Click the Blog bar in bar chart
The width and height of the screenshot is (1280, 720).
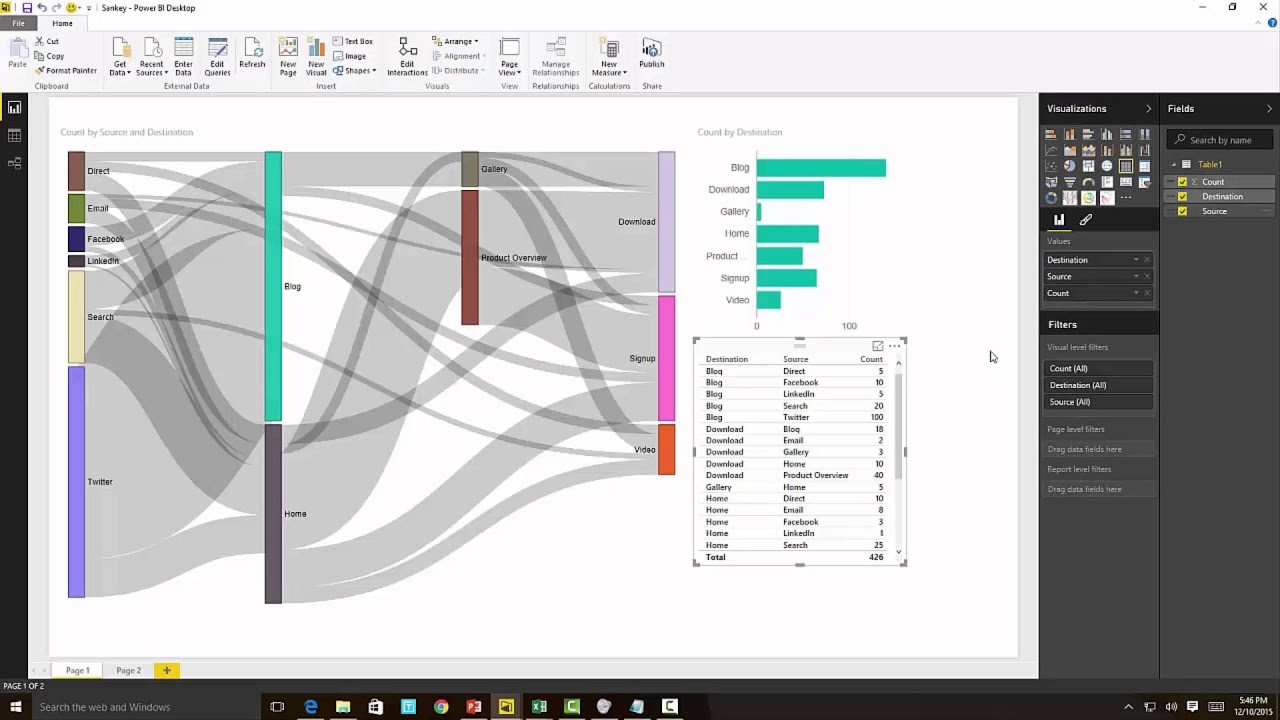(x=821, y=168)
